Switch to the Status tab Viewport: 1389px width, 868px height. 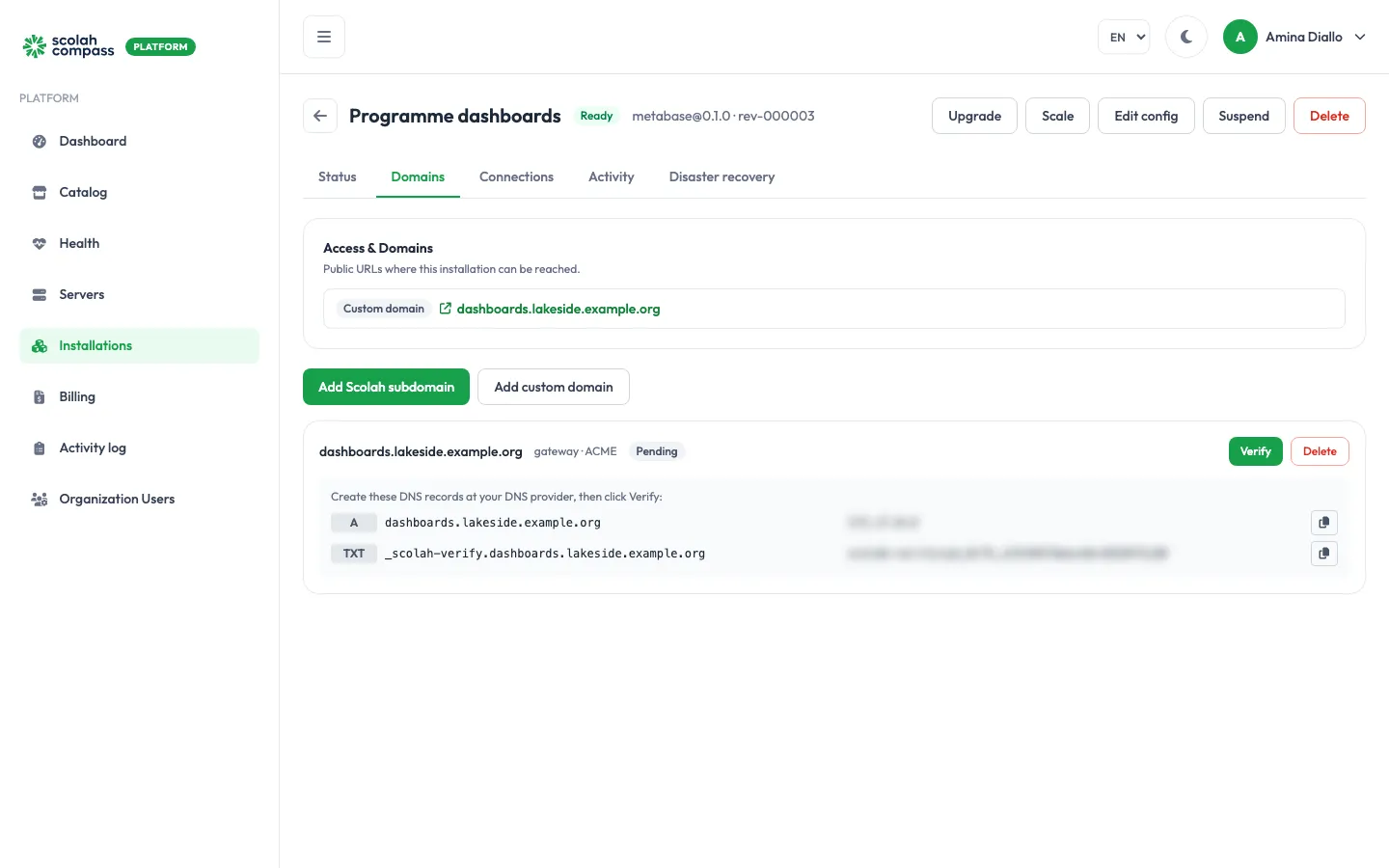pyautogui.click(x=338, y=177)
